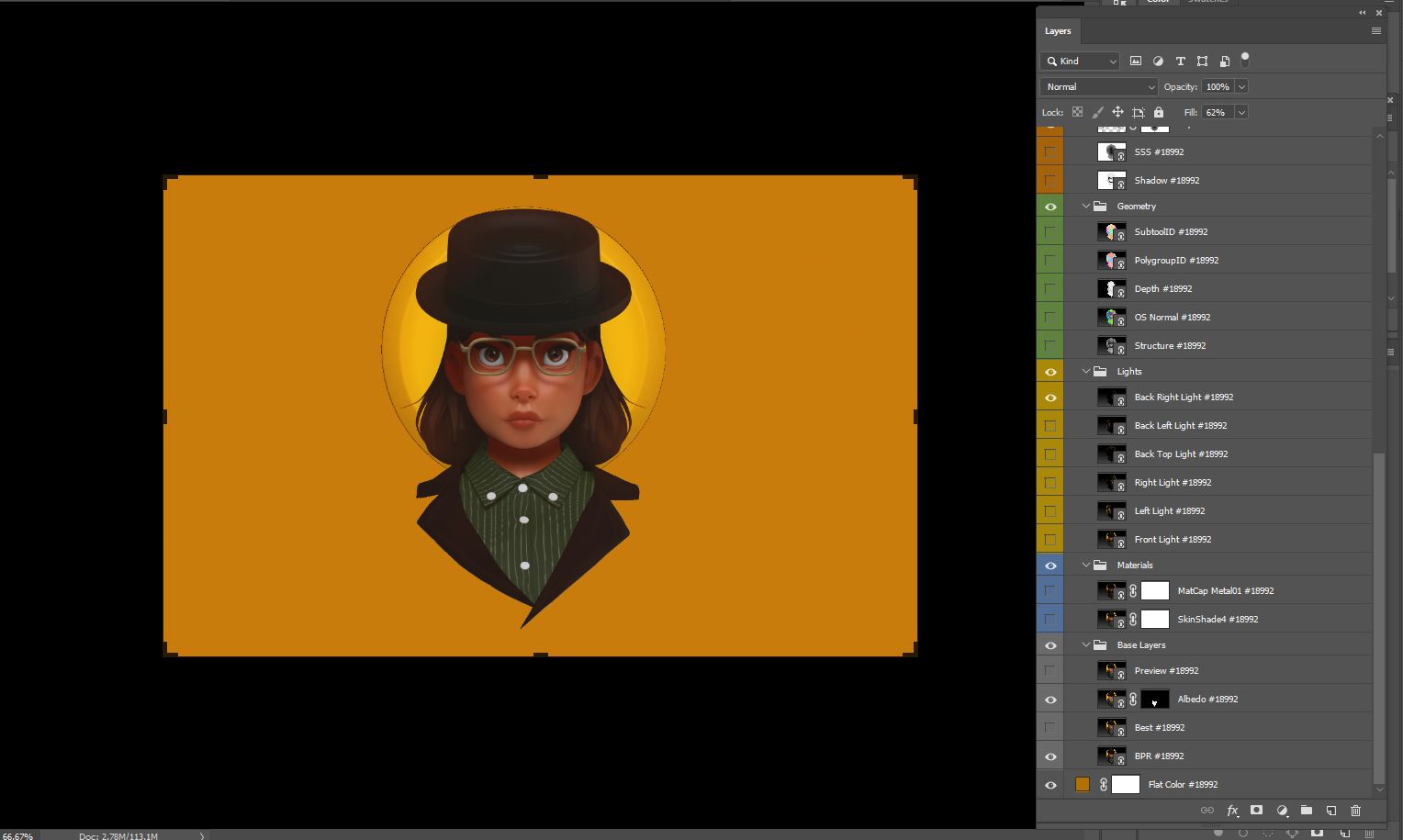This screenshot has height=840, width=1403.
Task: Click the Link layers icon
Action: [1207, 811]
